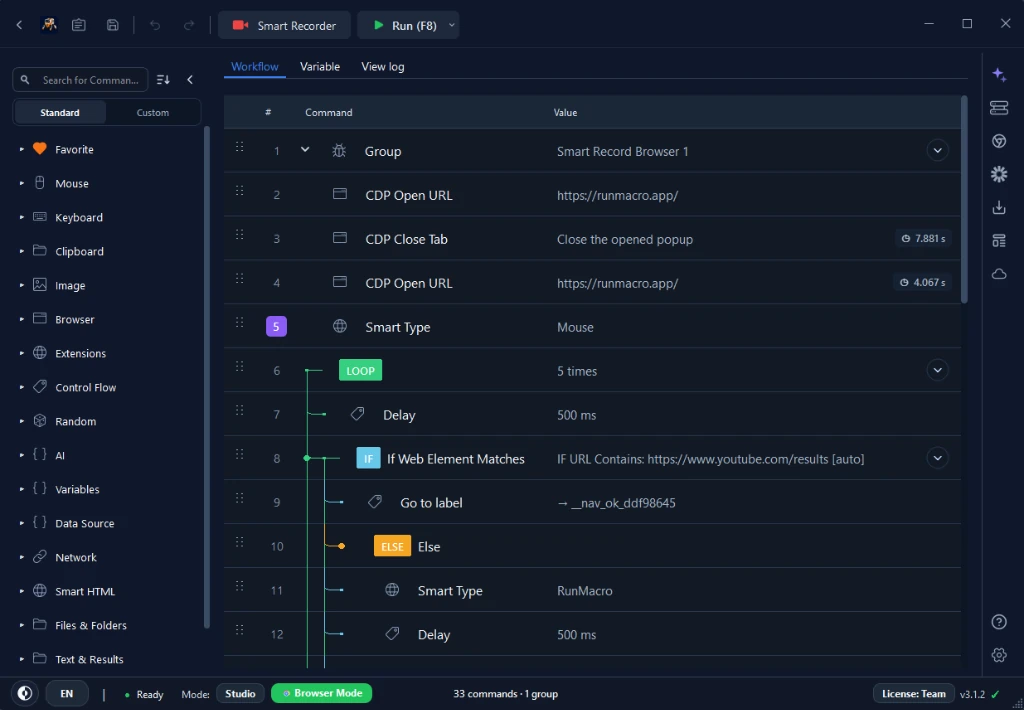Click the download icon in the right sidebar
1024x710 pixels.
click(999, 207)
